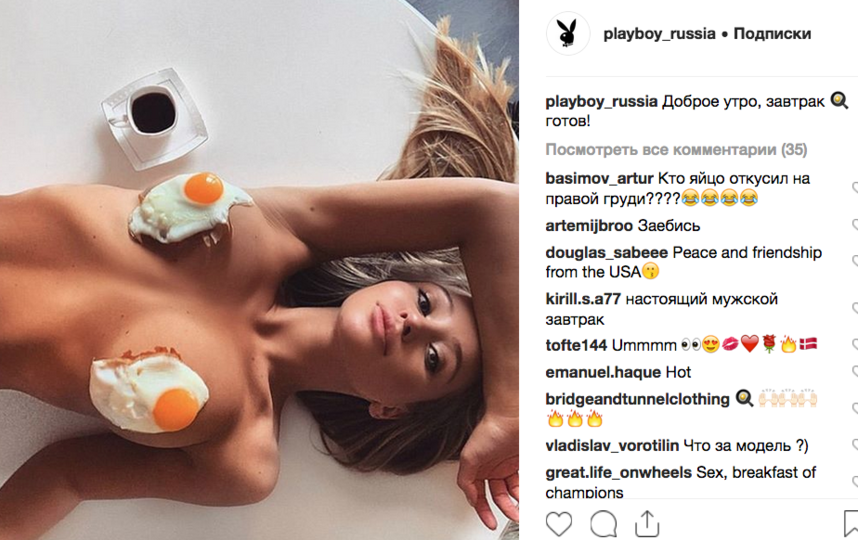
Task: Click the post photo on the left
Action: click(x=259, y=270)
